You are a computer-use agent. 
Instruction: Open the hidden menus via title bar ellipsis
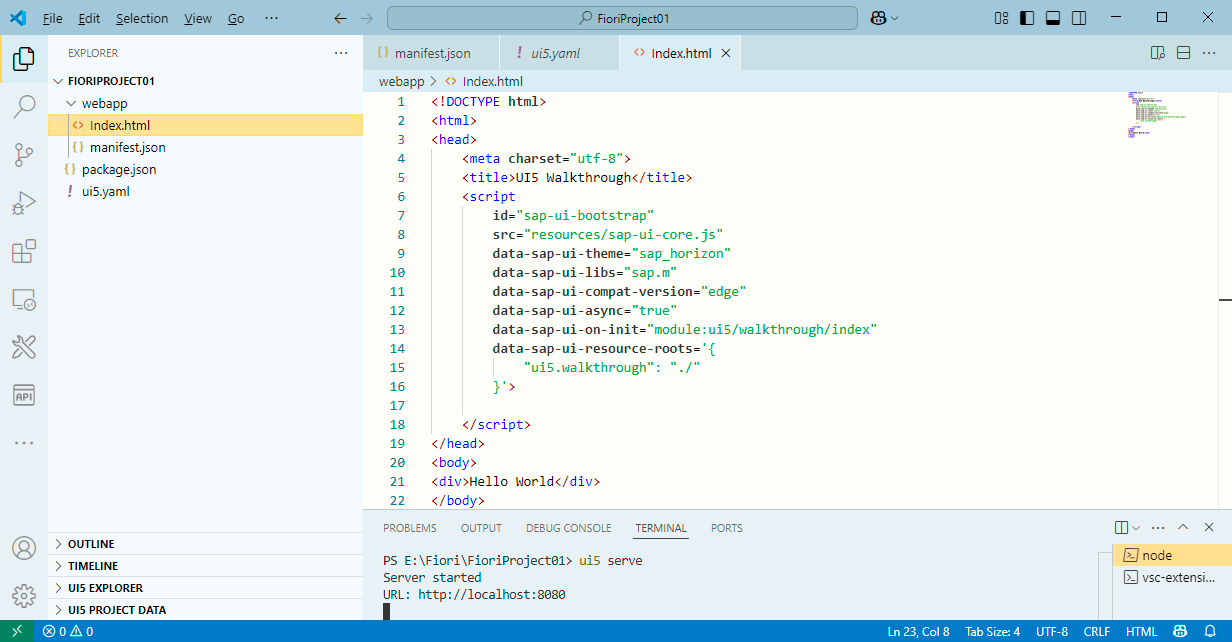(271, 18)
